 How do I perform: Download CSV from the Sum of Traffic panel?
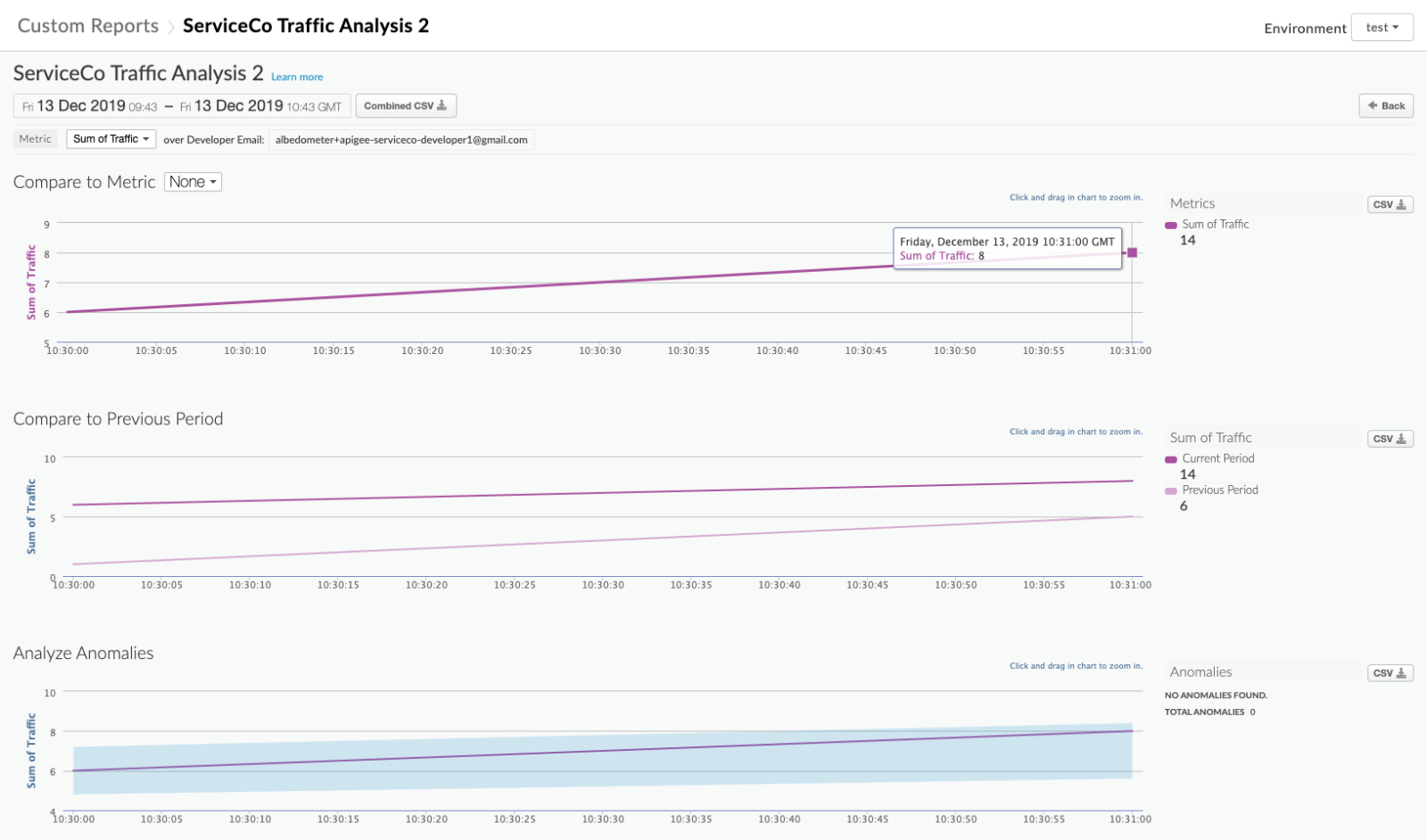(1390, 438)
